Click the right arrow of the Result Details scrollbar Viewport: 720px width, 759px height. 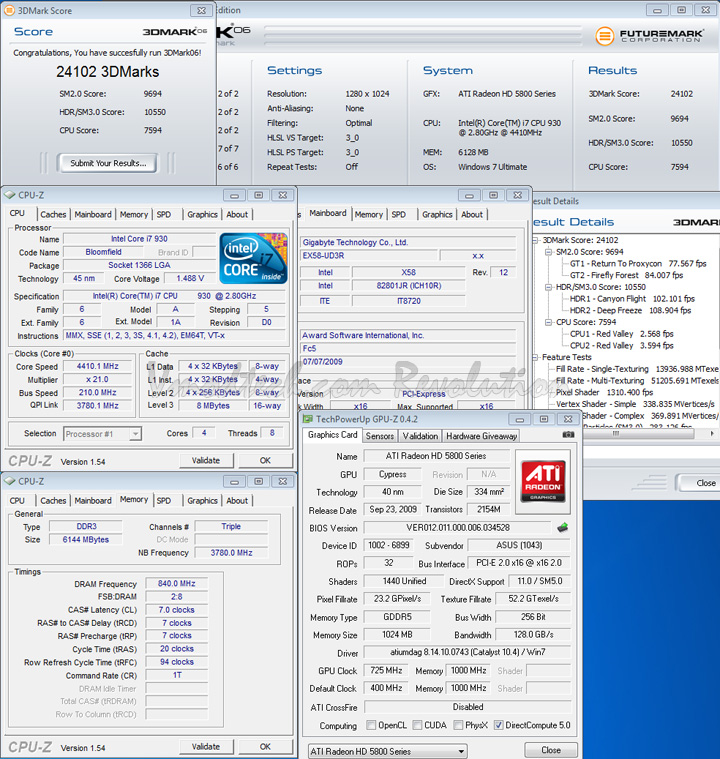click(x=712, y=433)
